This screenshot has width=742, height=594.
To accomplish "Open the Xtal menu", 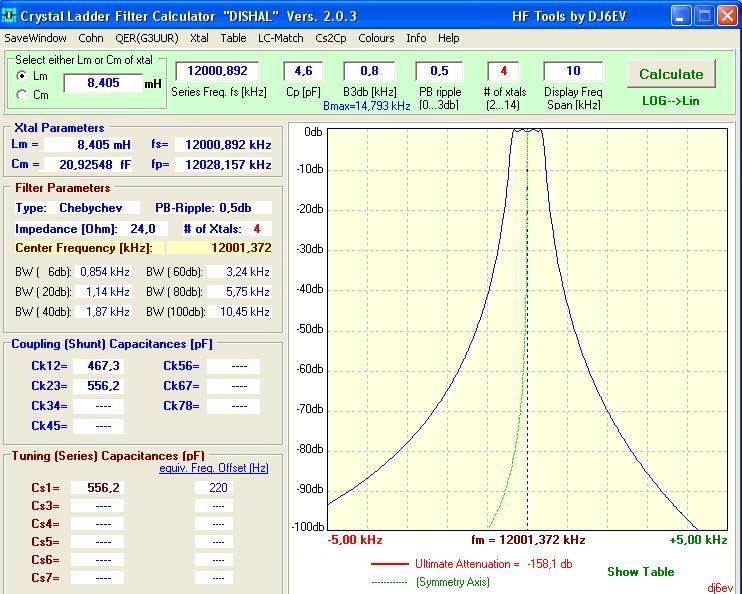I will [x=199, y=38].
